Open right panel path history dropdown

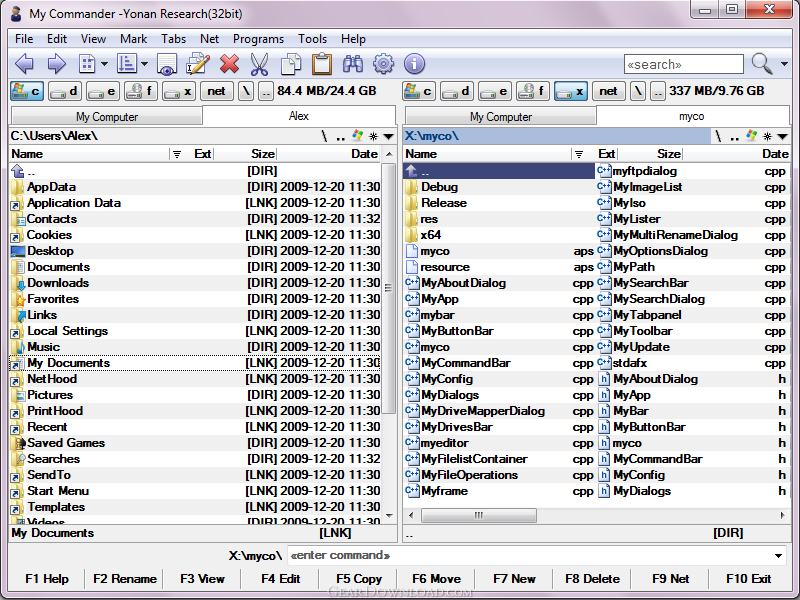click(x=782, y=136)
